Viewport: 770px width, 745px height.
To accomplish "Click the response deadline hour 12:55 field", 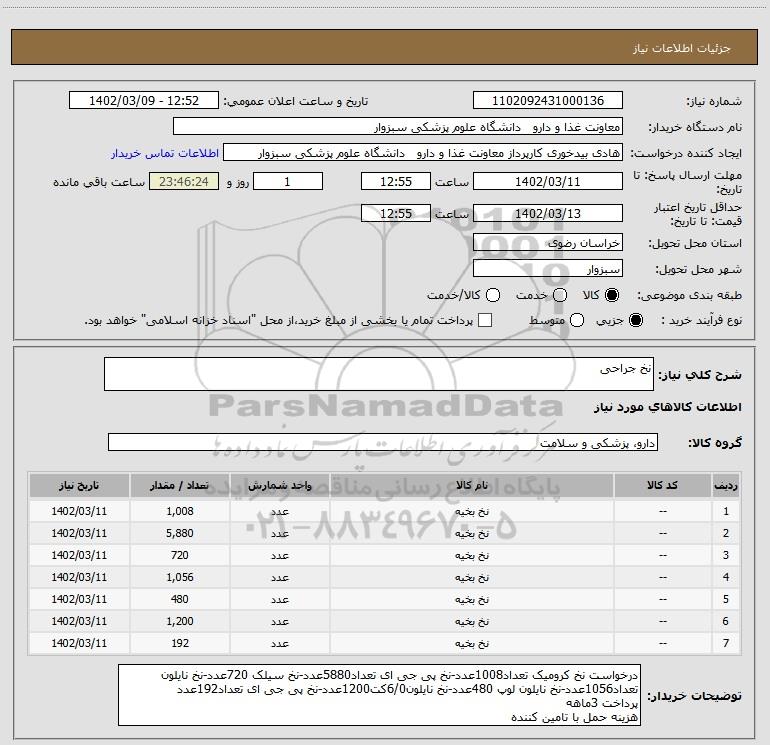I will (x=396, y=181).
